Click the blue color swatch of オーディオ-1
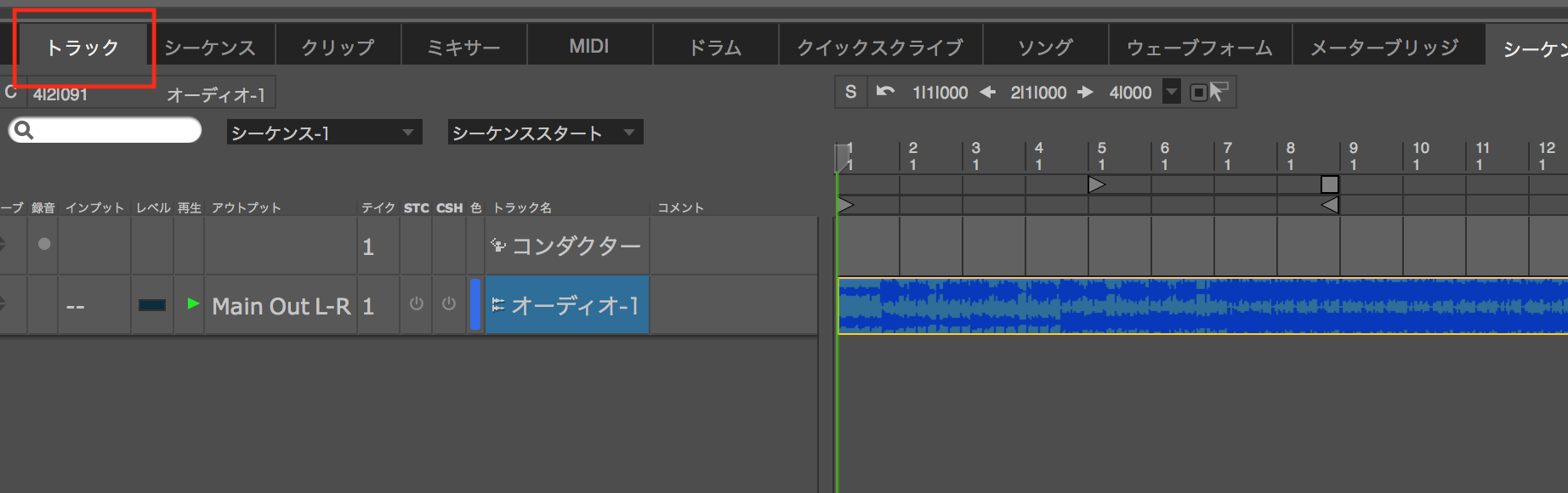Viewport: 1568px width, 493px height. (x=475, y=304)
